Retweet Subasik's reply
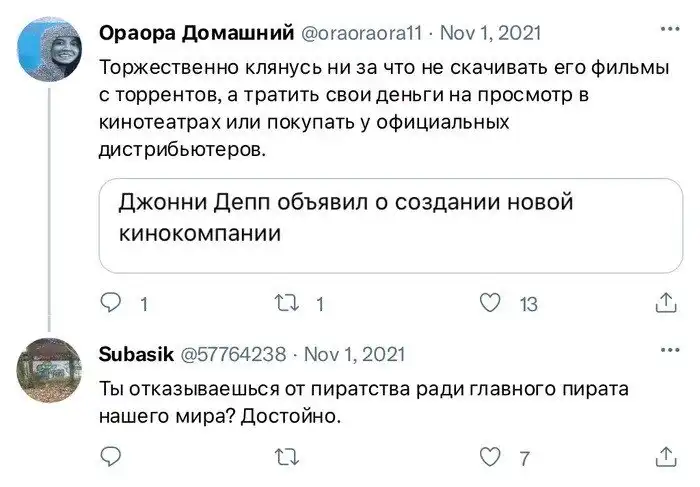The image size is (700, 487). click(285, 458)
